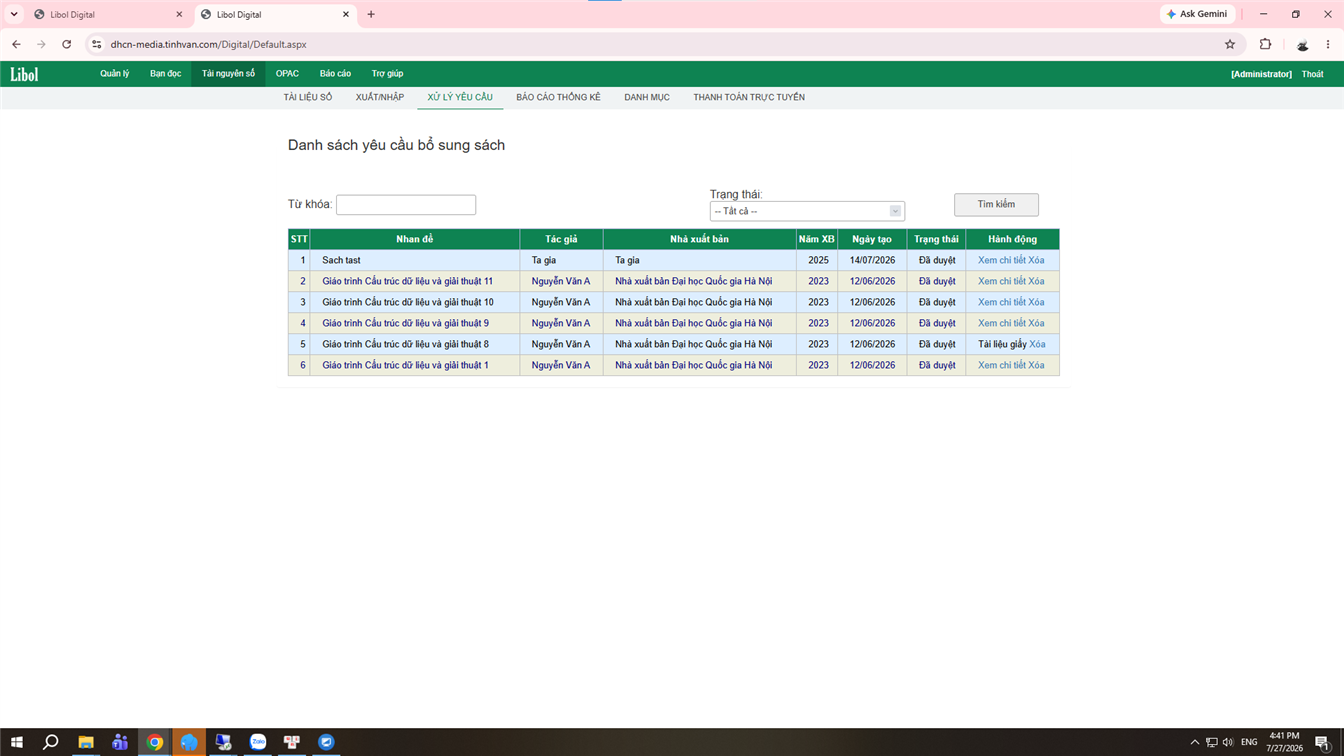Open the THANH TOÁN TRỰC TUYẾN tab
The image size is (1344, 756).
point(749,98)
